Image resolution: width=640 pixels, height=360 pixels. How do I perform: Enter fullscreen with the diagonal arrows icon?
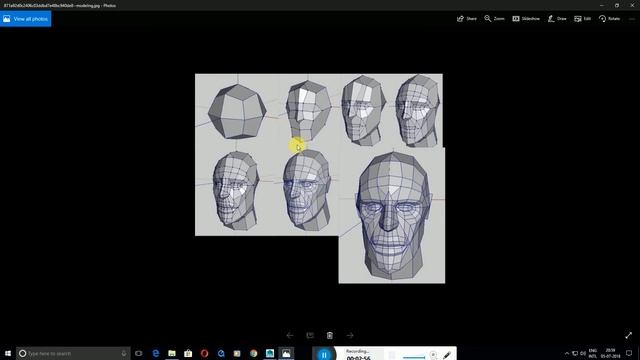(x=629, y=336)
